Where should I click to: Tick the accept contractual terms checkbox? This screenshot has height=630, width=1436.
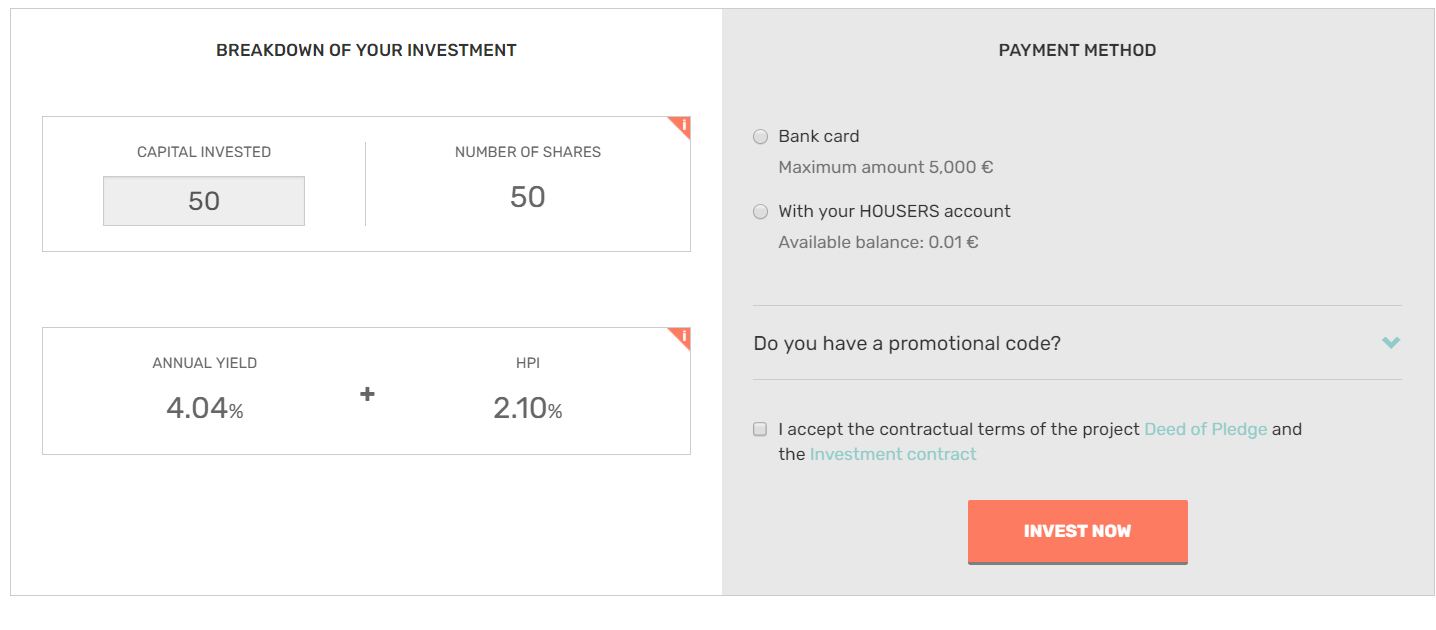(x=760, y=429)
